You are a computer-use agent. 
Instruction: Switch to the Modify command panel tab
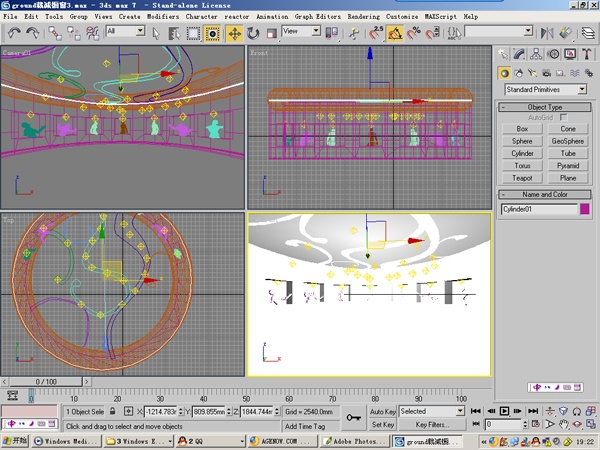coord(519,54)
